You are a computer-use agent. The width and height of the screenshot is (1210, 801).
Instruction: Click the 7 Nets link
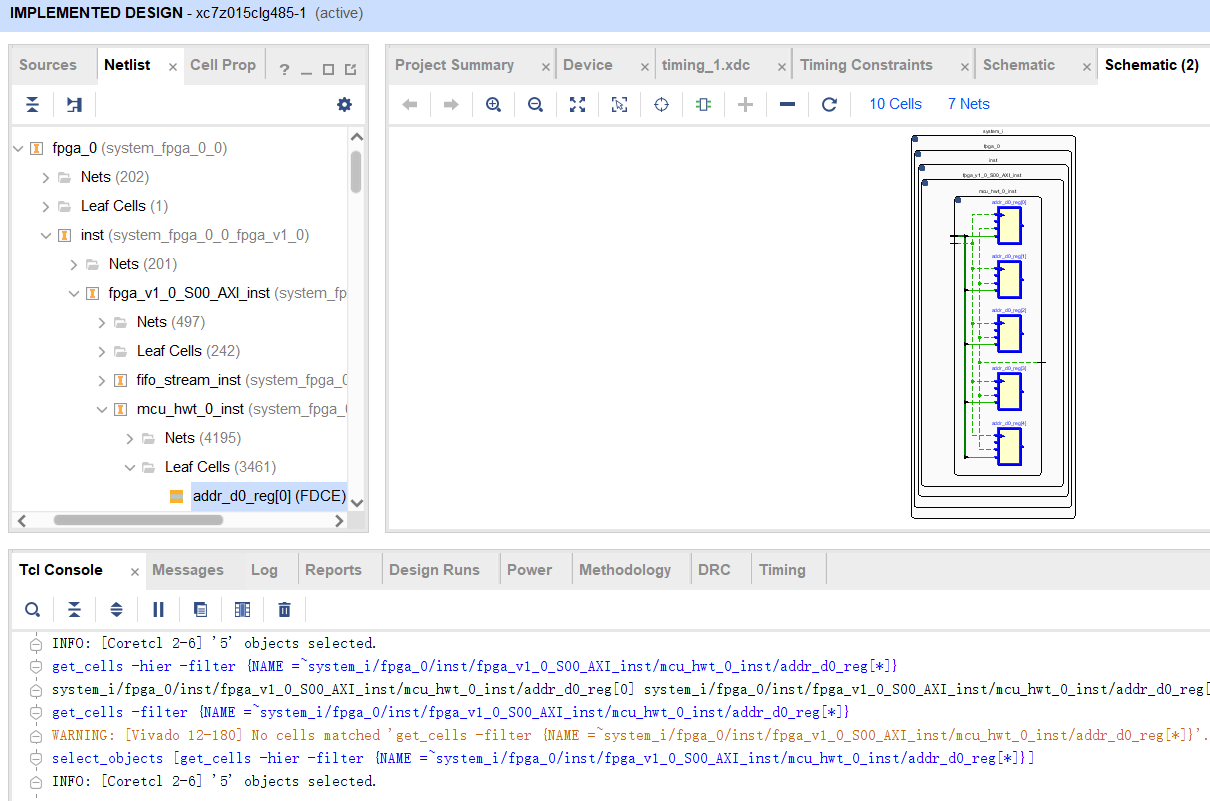[967, 104]
